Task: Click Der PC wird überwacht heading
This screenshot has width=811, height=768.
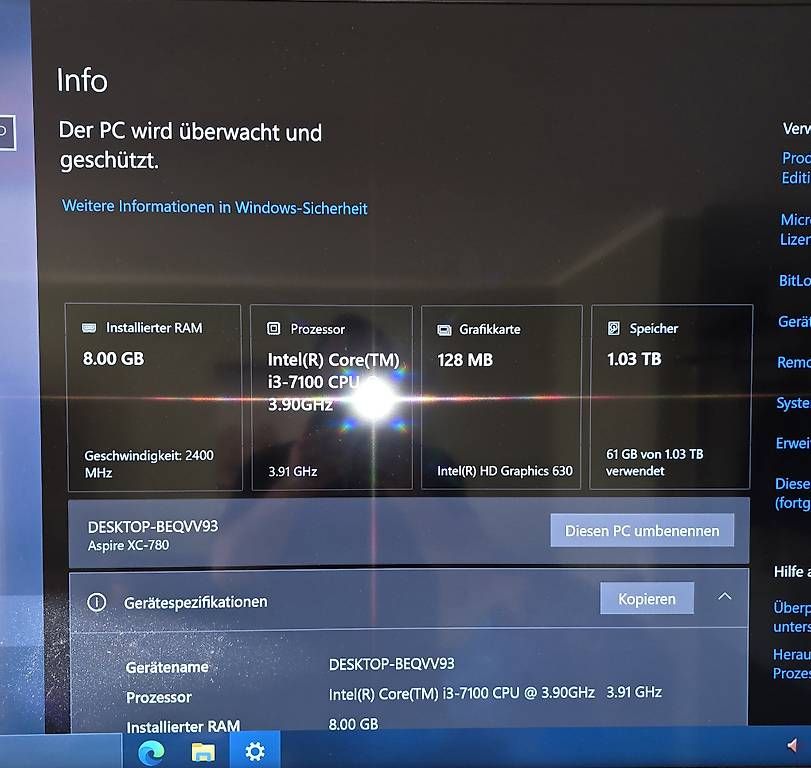Action: pyautogui.click(x=190, y=145)
